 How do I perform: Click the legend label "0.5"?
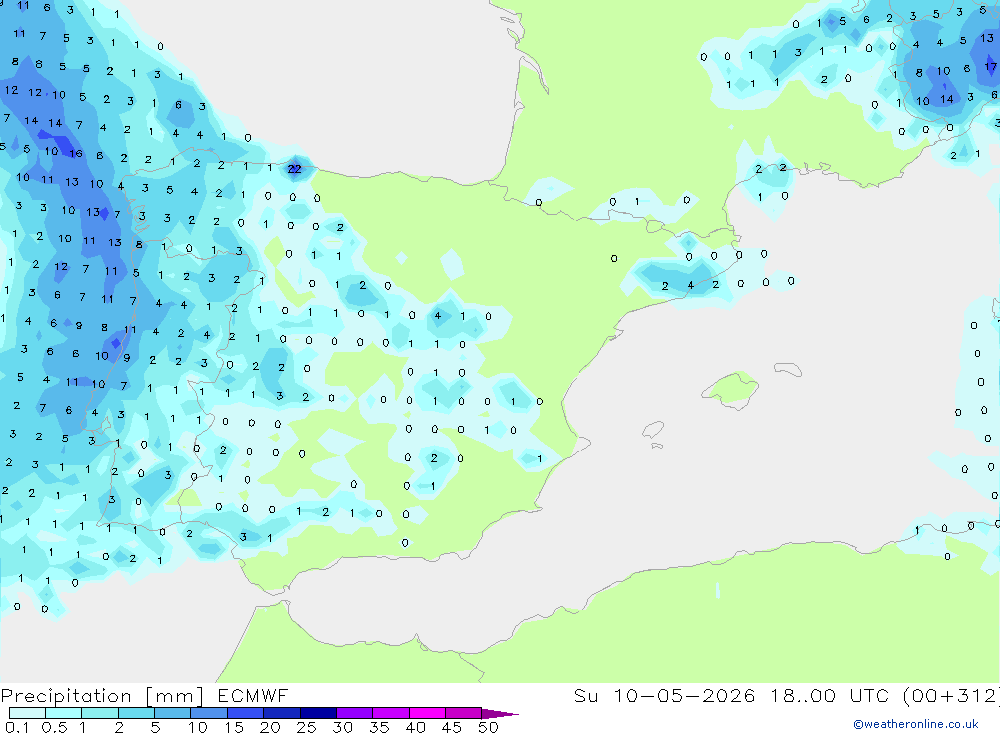click(x=54, y=727)
